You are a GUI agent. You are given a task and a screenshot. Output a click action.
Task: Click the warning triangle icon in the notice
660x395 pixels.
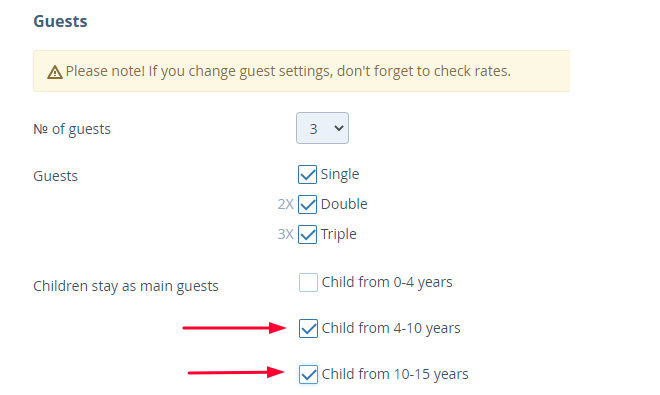coord(55,72)
